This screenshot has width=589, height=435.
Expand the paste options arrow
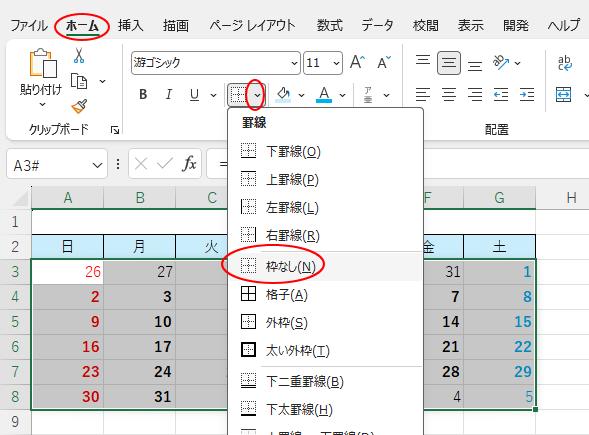(x=42, y=104)
